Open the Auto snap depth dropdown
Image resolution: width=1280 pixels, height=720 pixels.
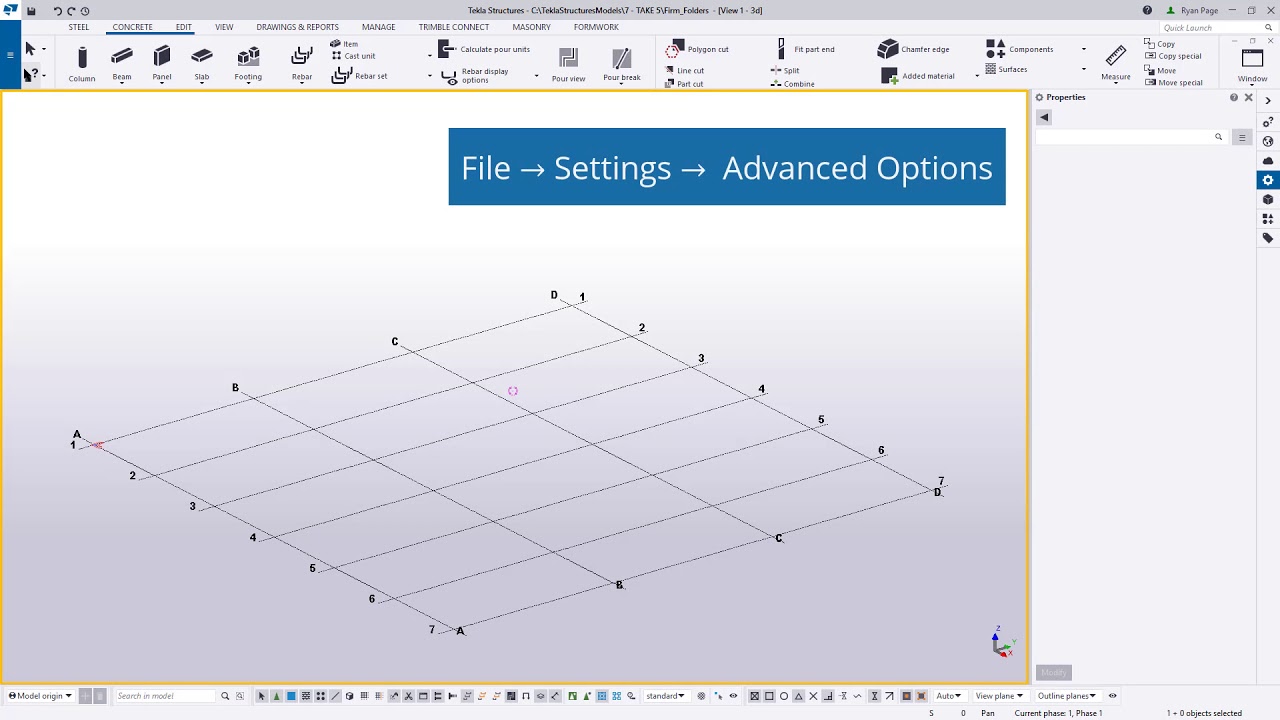click(948, 696)
